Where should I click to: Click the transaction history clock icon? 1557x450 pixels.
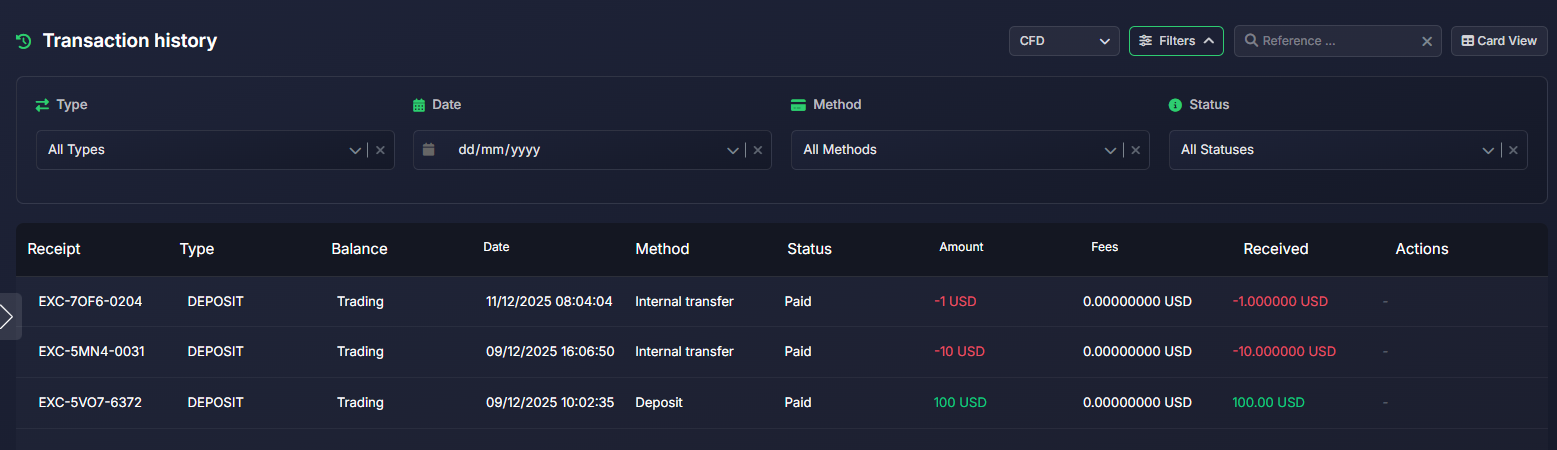[24, 41]
